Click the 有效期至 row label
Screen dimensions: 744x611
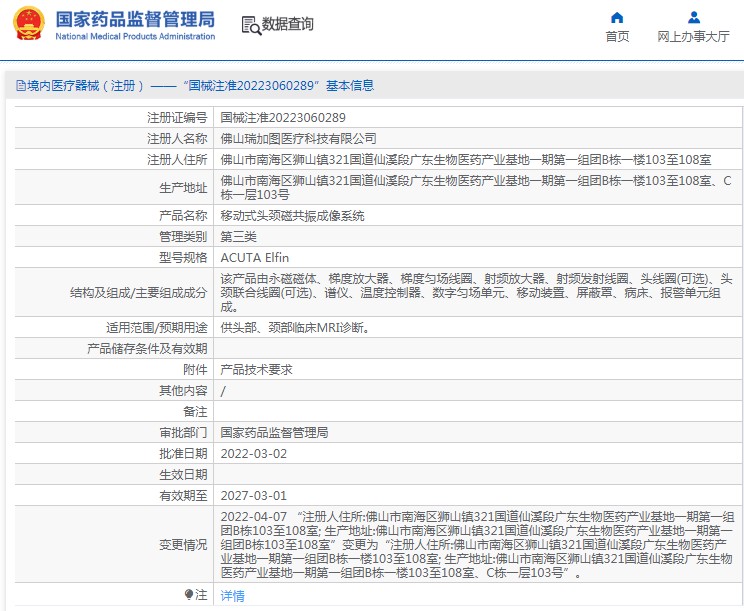point(183,496)
